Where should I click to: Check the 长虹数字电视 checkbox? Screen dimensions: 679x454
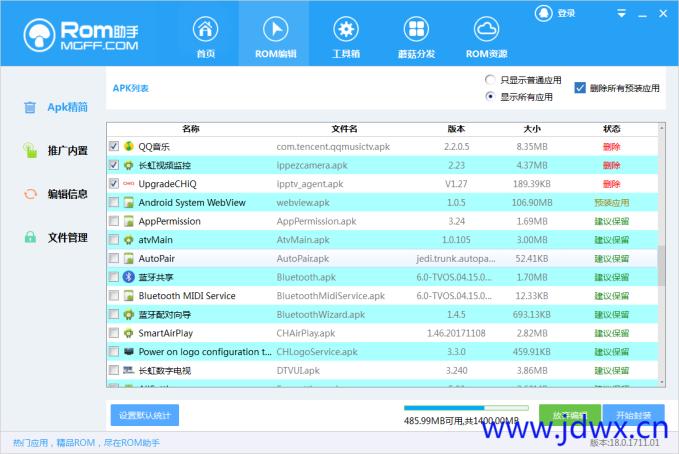tap(114, 370)
